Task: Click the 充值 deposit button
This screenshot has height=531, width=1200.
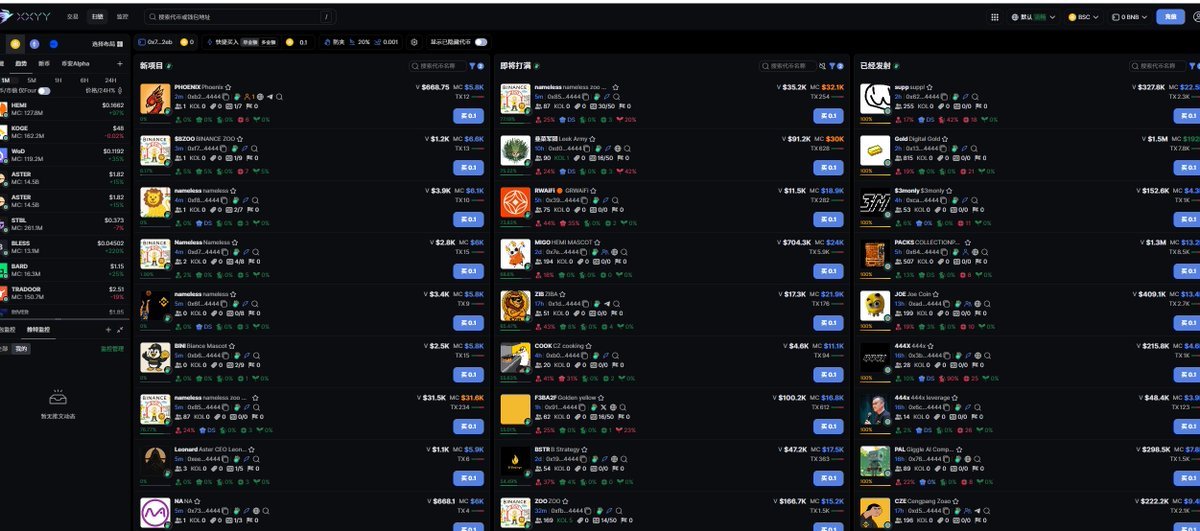Action: (x=1168, y=17)
